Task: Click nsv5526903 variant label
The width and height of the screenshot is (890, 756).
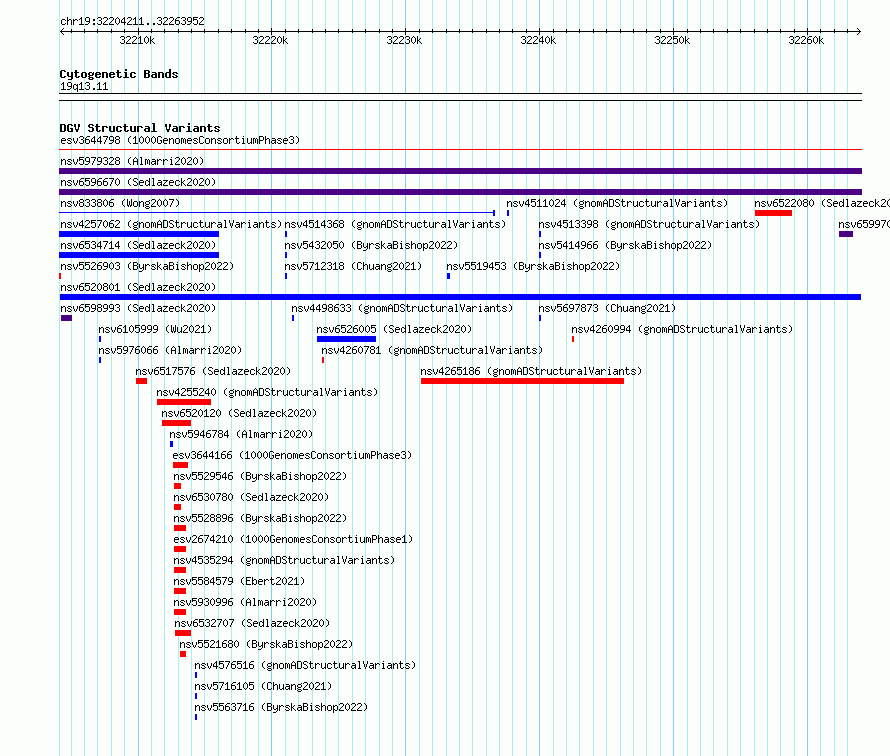Action: 147,266
